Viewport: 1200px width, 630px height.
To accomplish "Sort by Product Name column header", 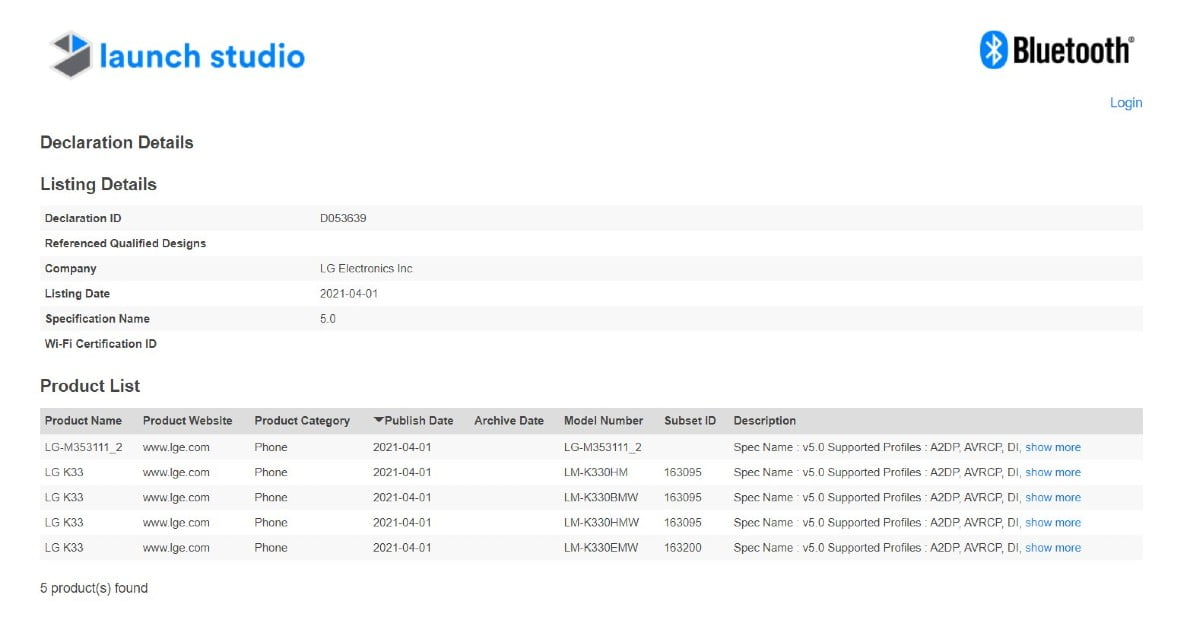I will pyautogui.click(x=83, y=421).
